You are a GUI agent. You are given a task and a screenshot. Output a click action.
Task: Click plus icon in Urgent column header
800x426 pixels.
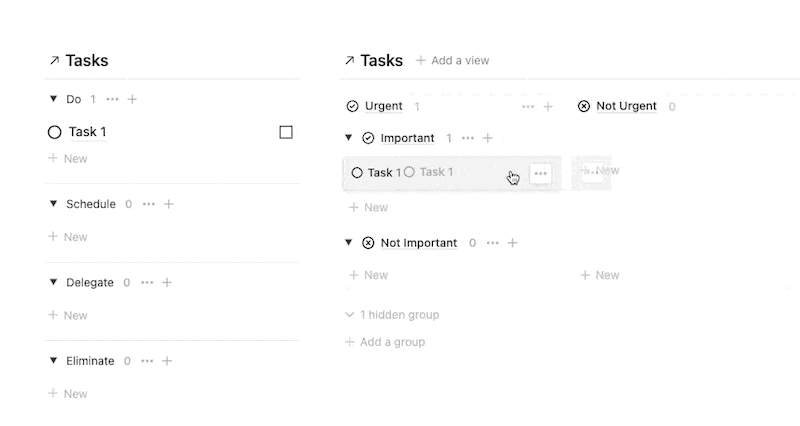(x=548, y=106)
